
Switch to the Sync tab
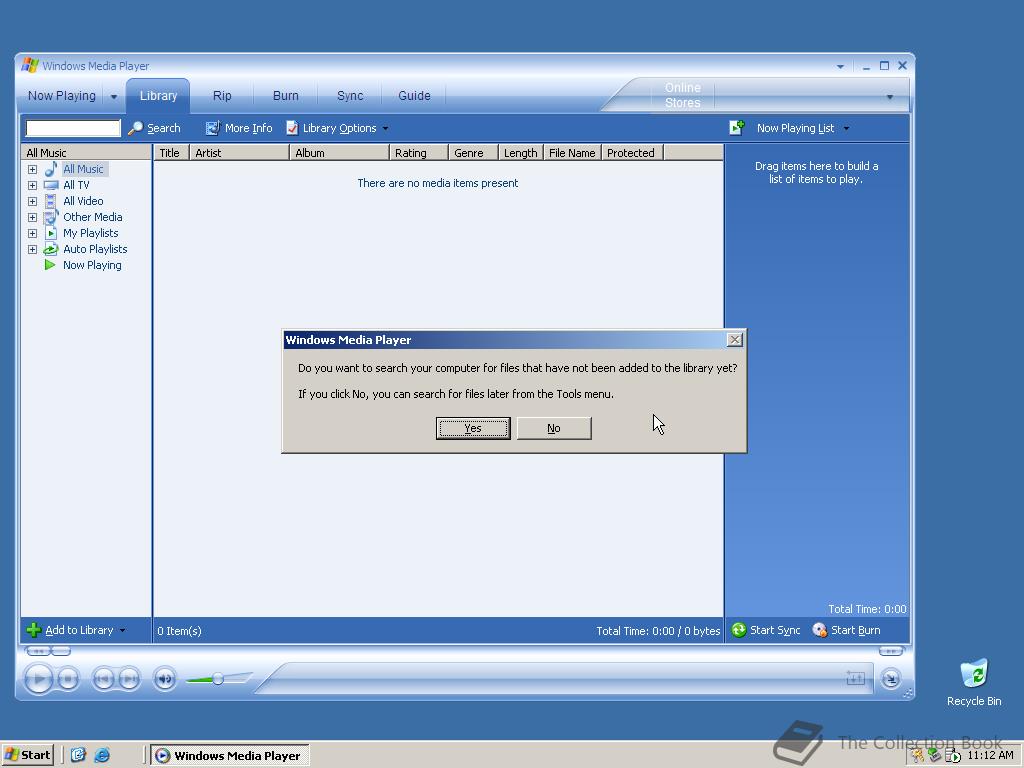click(350, 96)
